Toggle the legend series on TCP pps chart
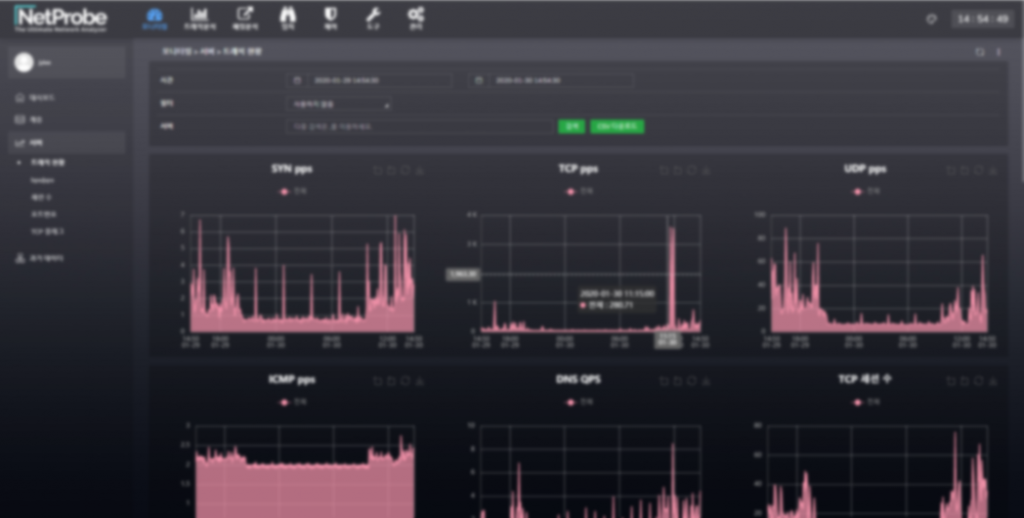 click(x=579, y=190)
